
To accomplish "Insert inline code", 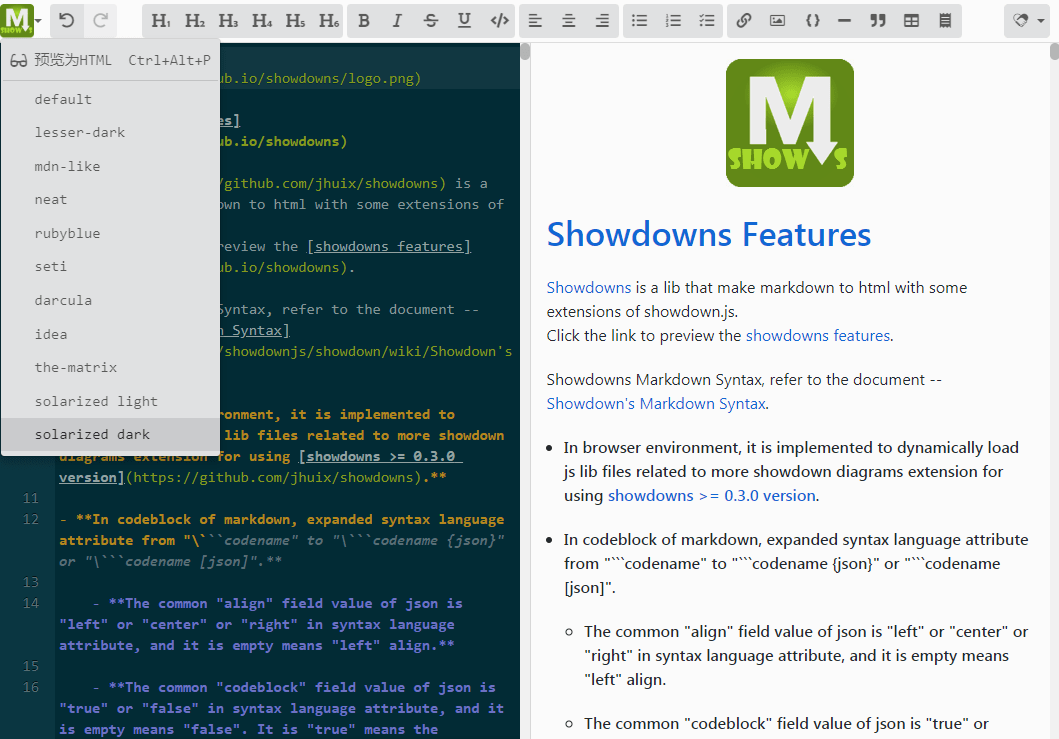I will click(499, 20).
